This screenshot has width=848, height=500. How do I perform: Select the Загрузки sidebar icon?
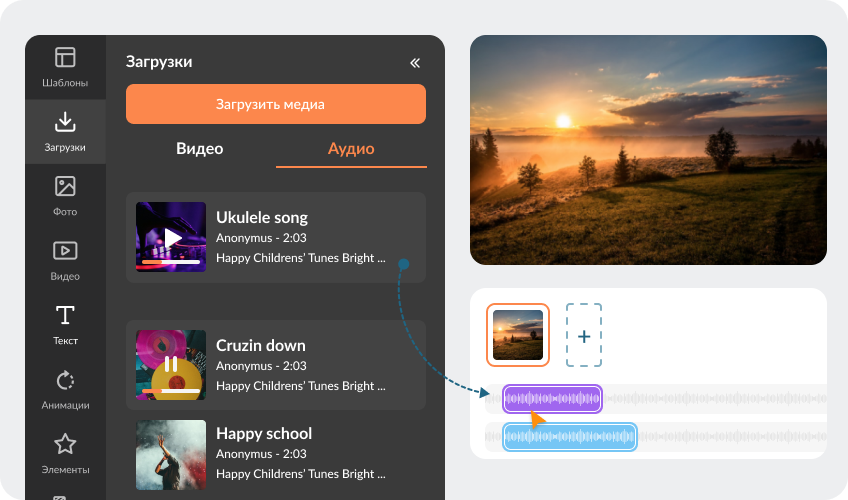(65, 131)
